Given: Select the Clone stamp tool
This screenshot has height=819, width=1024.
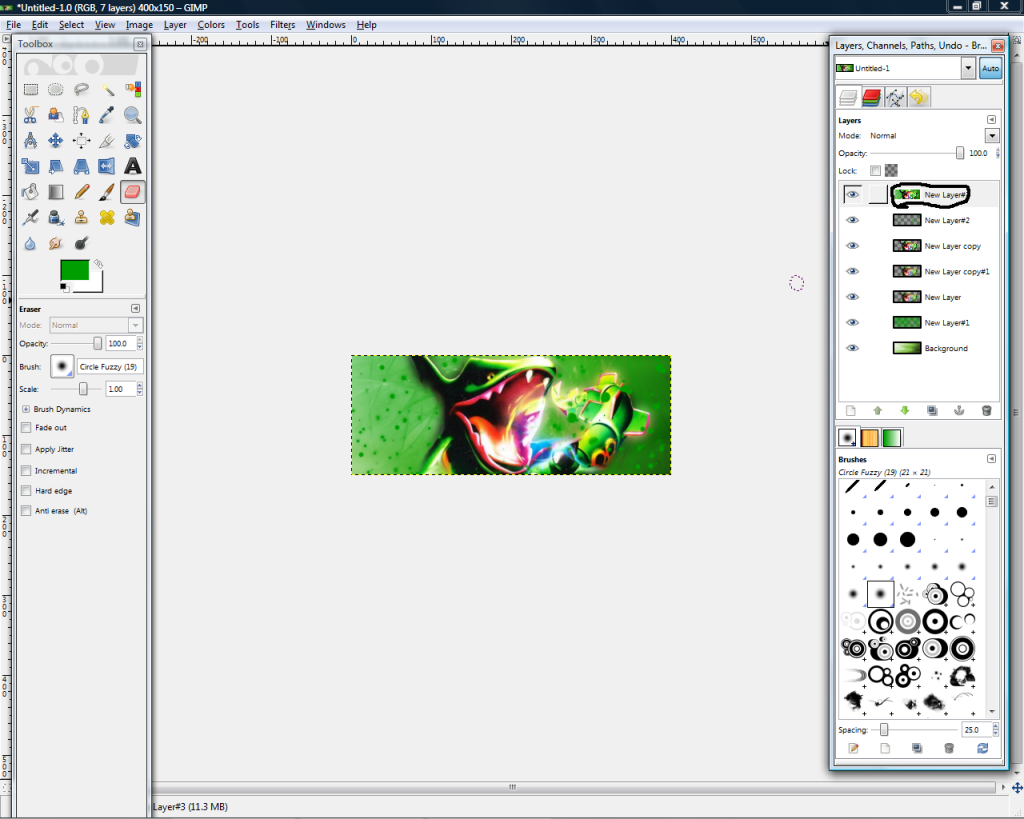Looking at the screenshot, I should (81, 217).
